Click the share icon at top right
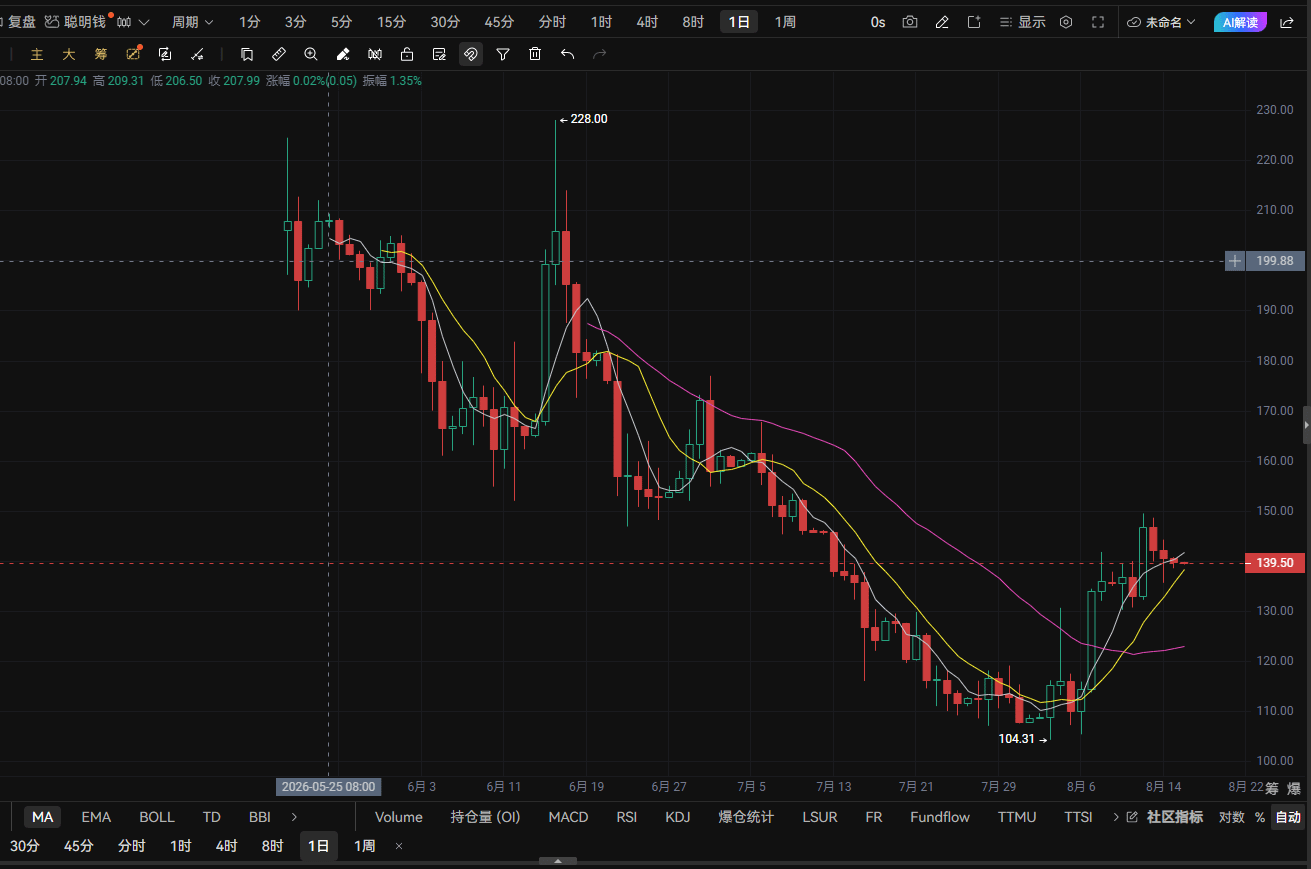The image size is (1311, 869). 1286,22
